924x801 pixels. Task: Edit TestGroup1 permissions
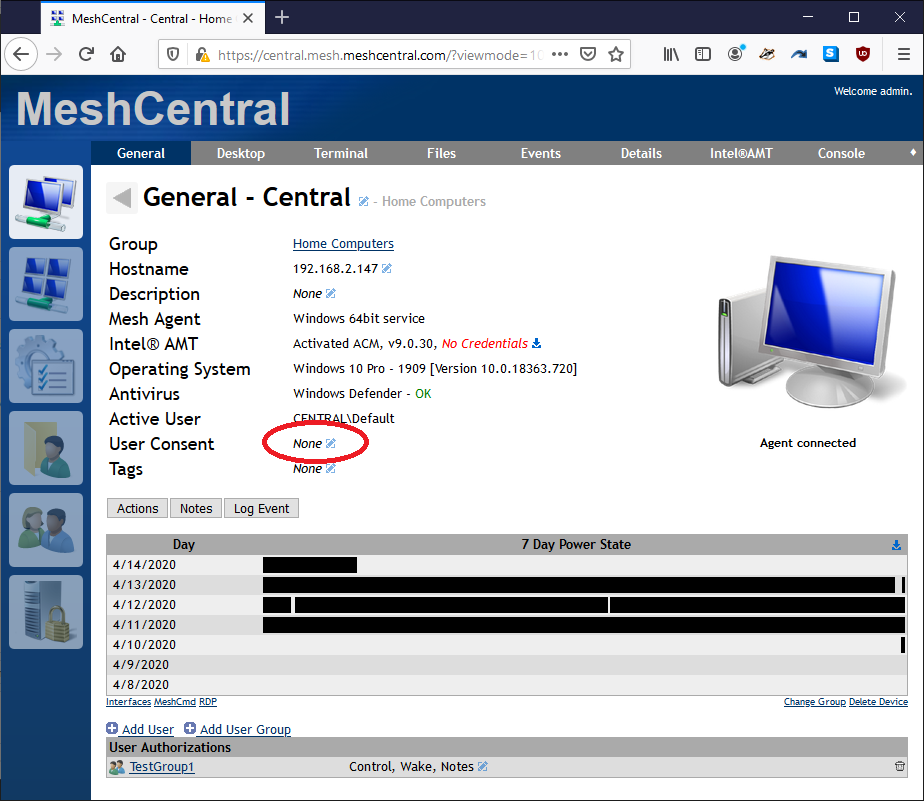(483, 766)
